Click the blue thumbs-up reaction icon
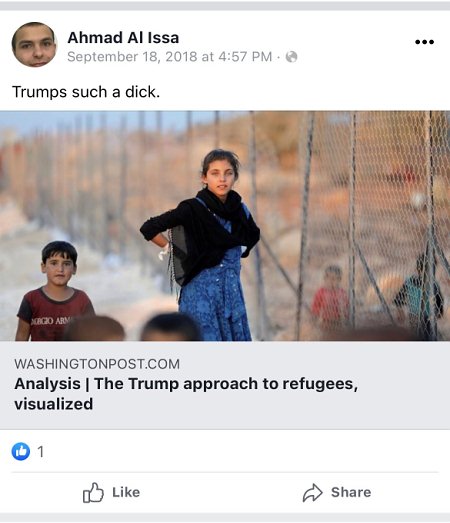This screenshot has height=523, width=450. pyautogui.click(x=21, y=451)
